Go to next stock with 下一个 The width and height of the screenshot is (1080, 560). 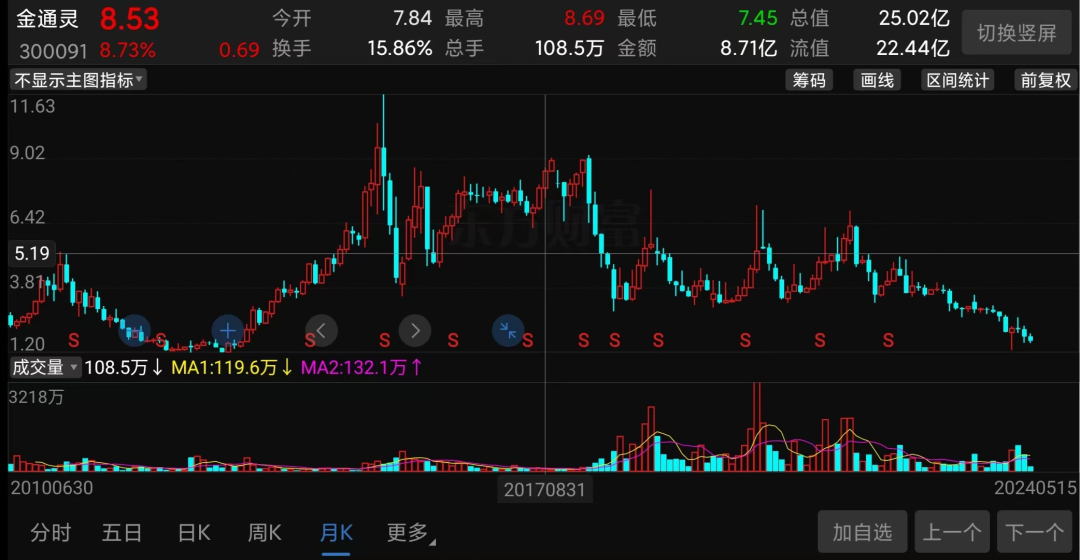tap(1035, 532)
